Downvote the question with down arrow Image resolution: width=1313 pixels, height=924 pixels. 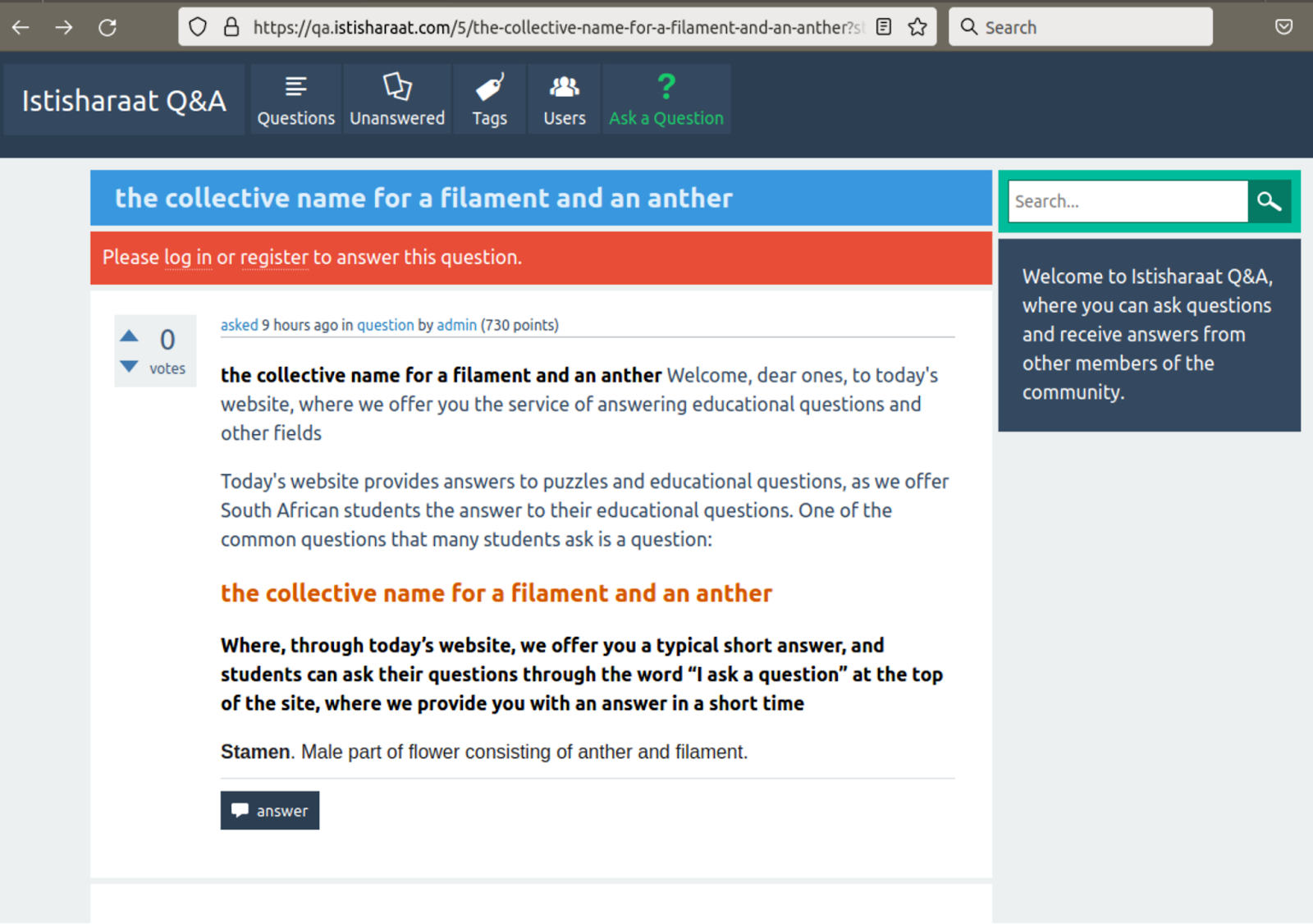130,366
